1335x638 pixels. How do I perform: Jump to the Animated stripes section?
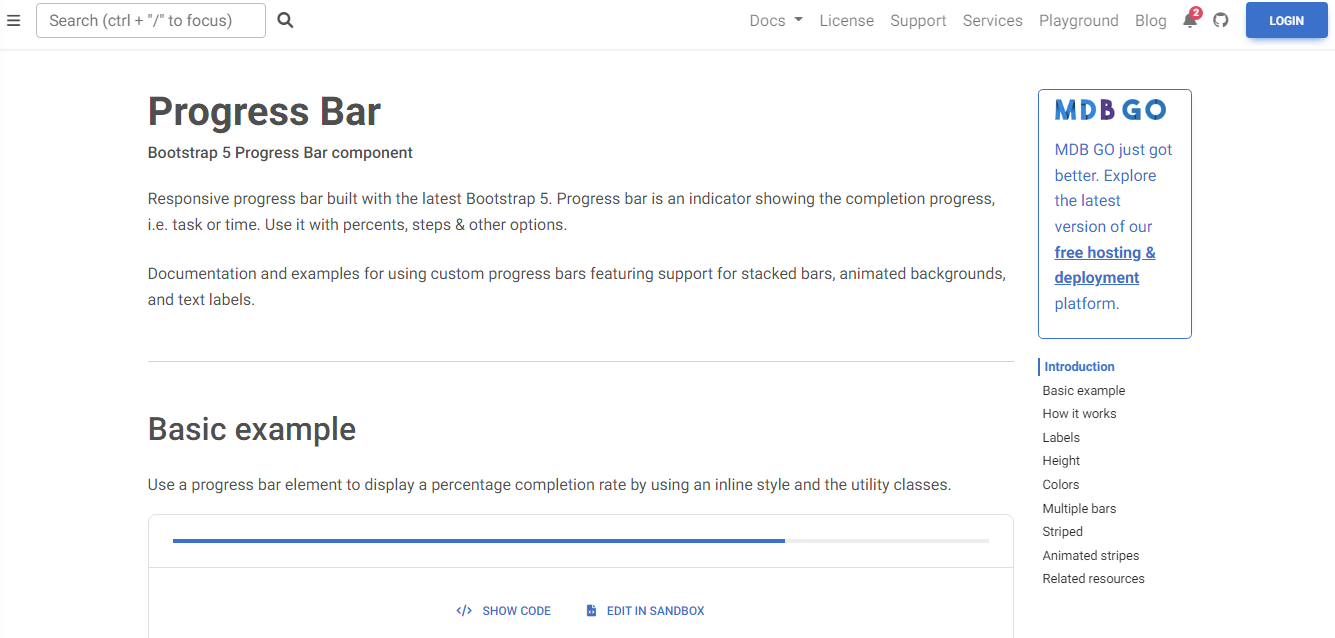pos(1090,555)
